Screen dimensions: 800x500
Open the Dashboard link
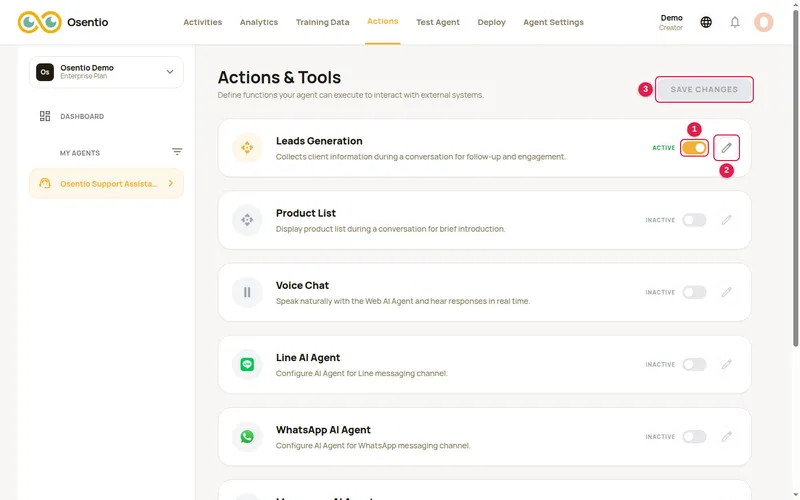click(x=82, y=116)
